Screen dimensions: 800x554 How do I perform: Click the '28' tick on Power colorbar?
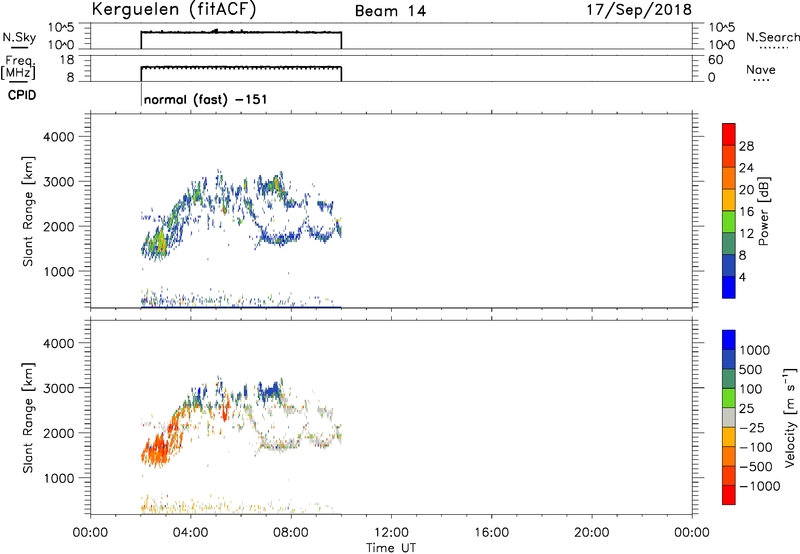click(x=746, y=146)
